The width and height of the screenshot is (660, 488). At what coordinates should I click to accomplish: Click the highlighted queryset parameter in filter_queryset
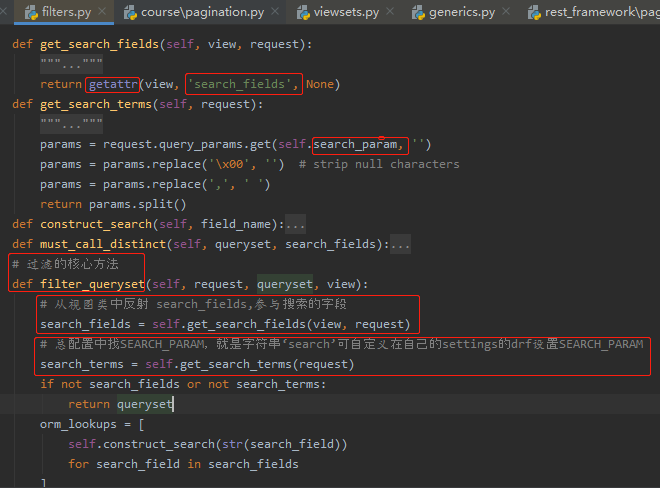(285, 284)
